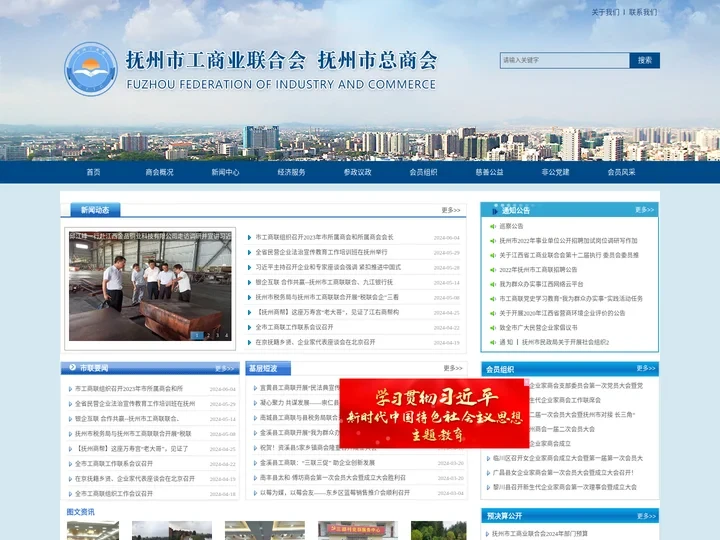Open notice 抚州市2022年事业单位公开招聘

pos(568,241)
